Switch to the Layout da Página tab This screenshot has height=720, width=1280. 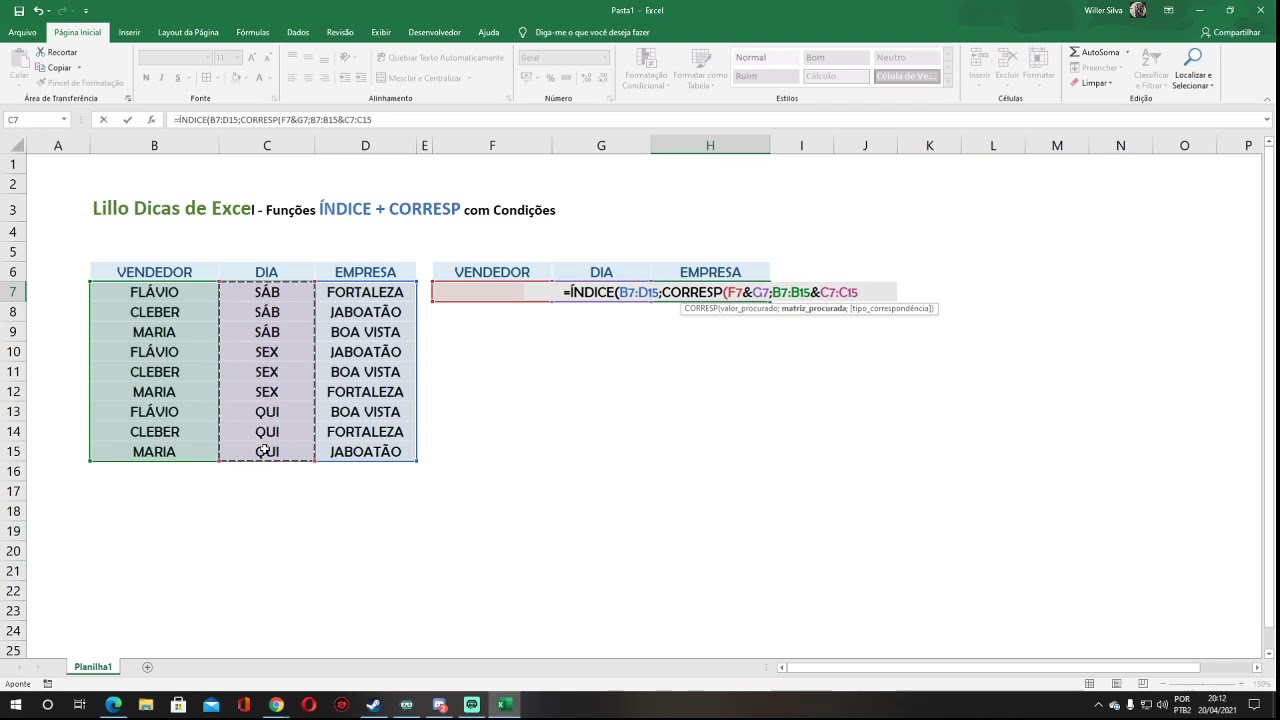coord(188,32)
